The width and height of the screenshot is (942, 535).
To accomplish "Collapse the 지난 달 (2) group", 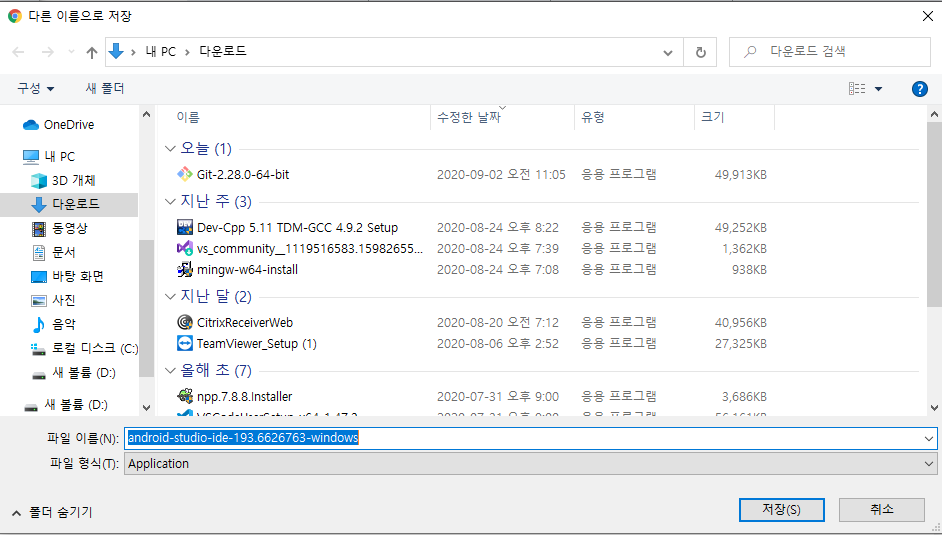I will pyautogui.click(x=170, y=296).
